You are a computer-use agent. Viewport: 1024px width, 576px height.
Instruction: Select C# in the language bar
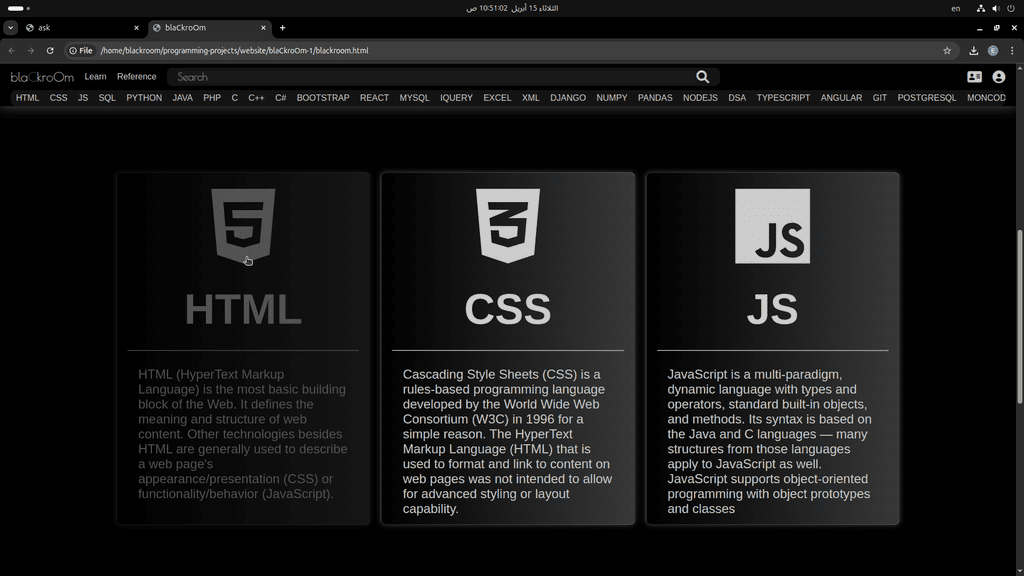pyautogui.click(x=281, y=98)
